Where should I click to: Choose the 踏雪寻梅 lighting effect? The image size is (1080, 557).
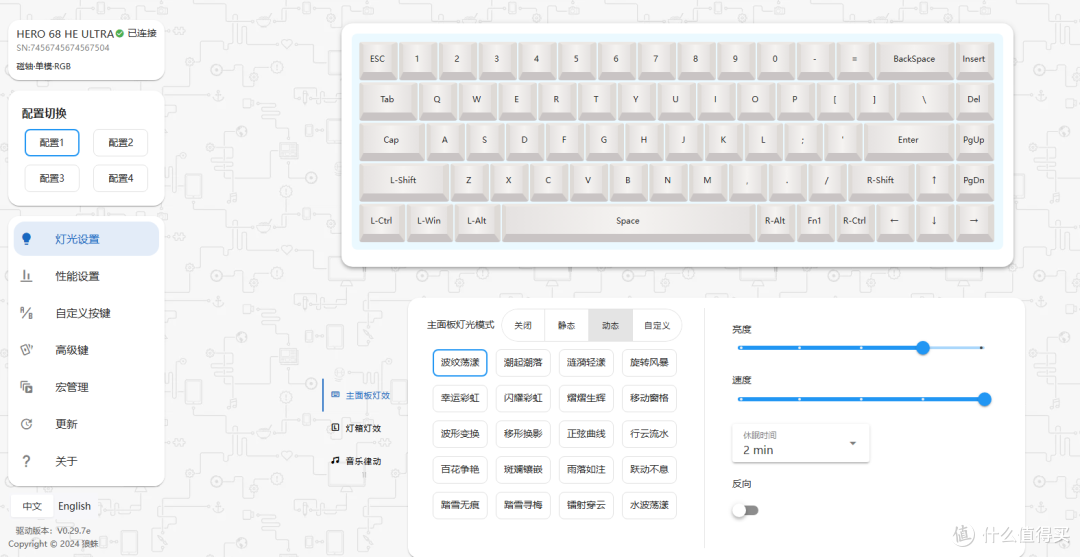tap(523, 505)
